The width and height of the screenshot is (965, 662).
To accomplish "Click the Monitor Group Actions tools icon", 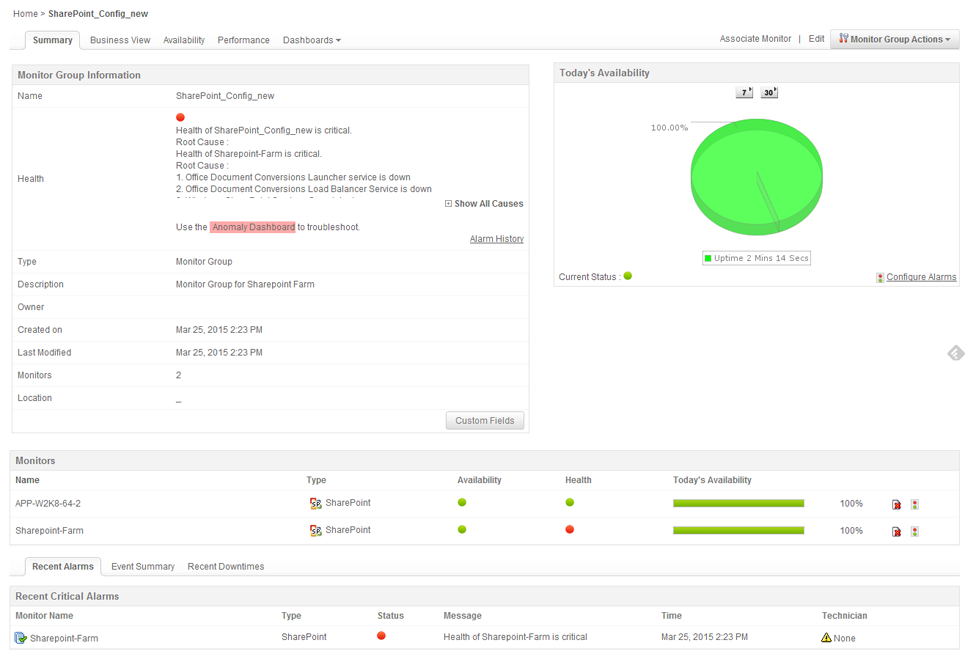I will pyautogui.click(x=844, y=38).
